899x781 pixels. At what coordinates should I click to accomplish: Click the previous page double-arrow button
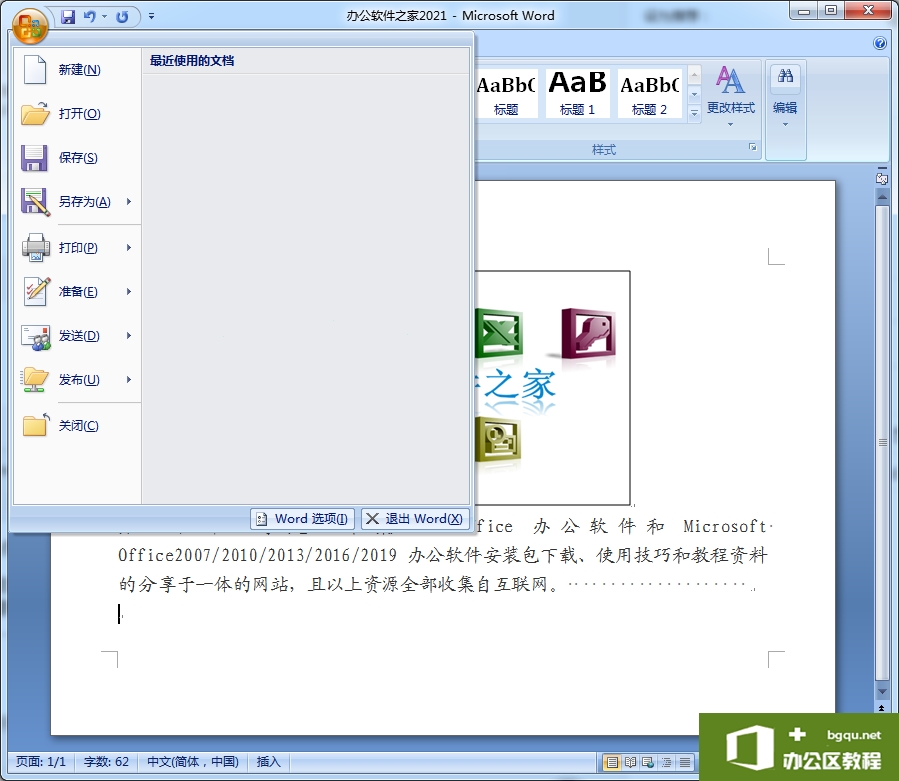882,708
